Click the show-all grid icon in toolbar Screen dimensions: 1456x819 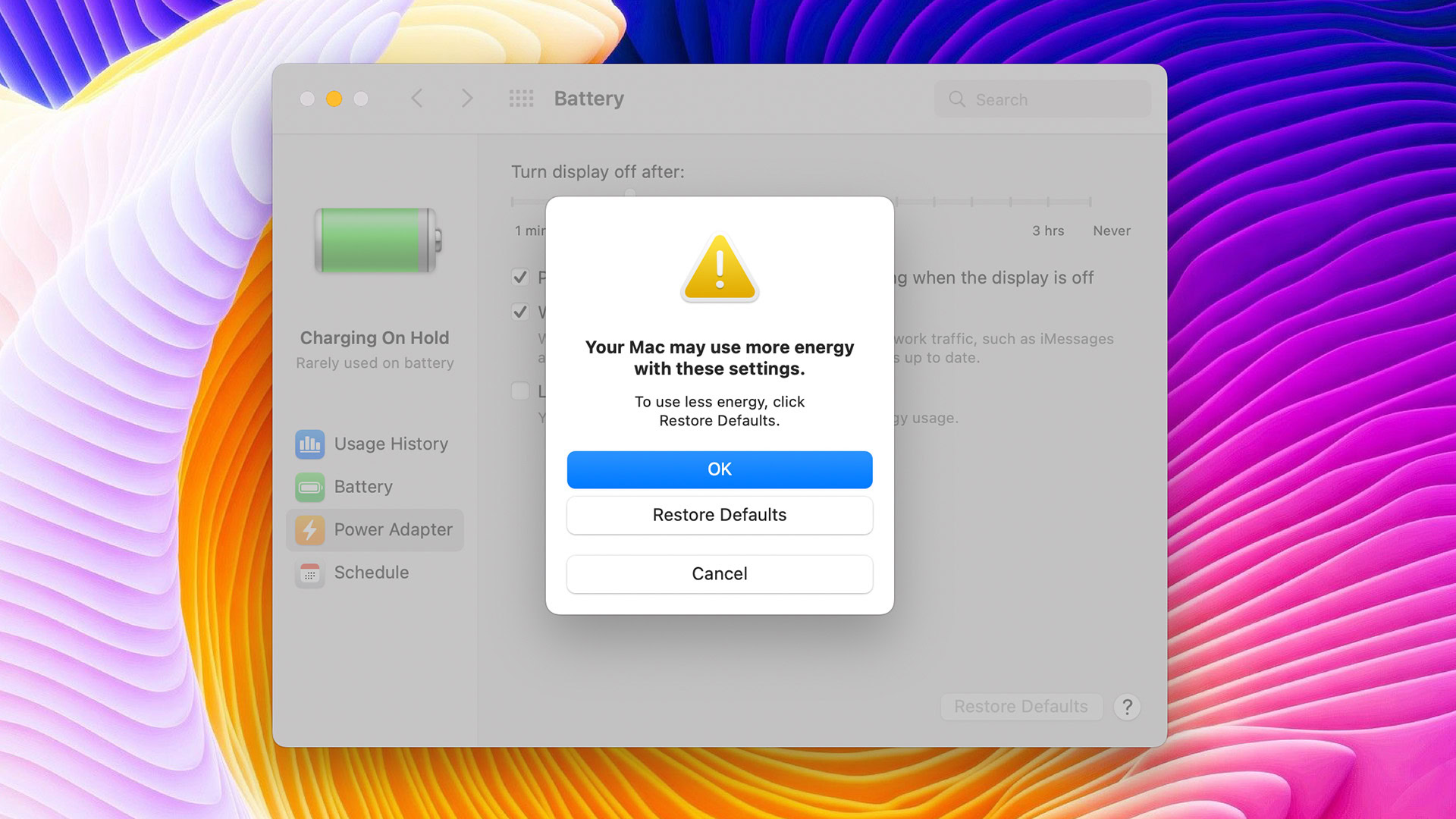click(x=521, y=99)
